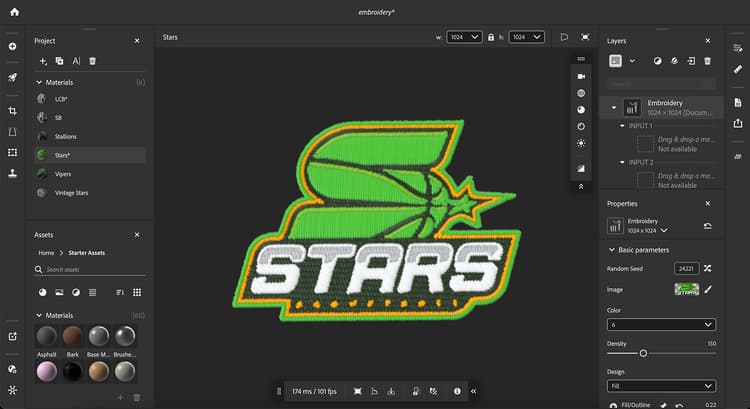Click the ruler icon in right sidebar
The height and width of the screenshot is (409, 750).
click(738, 69)
